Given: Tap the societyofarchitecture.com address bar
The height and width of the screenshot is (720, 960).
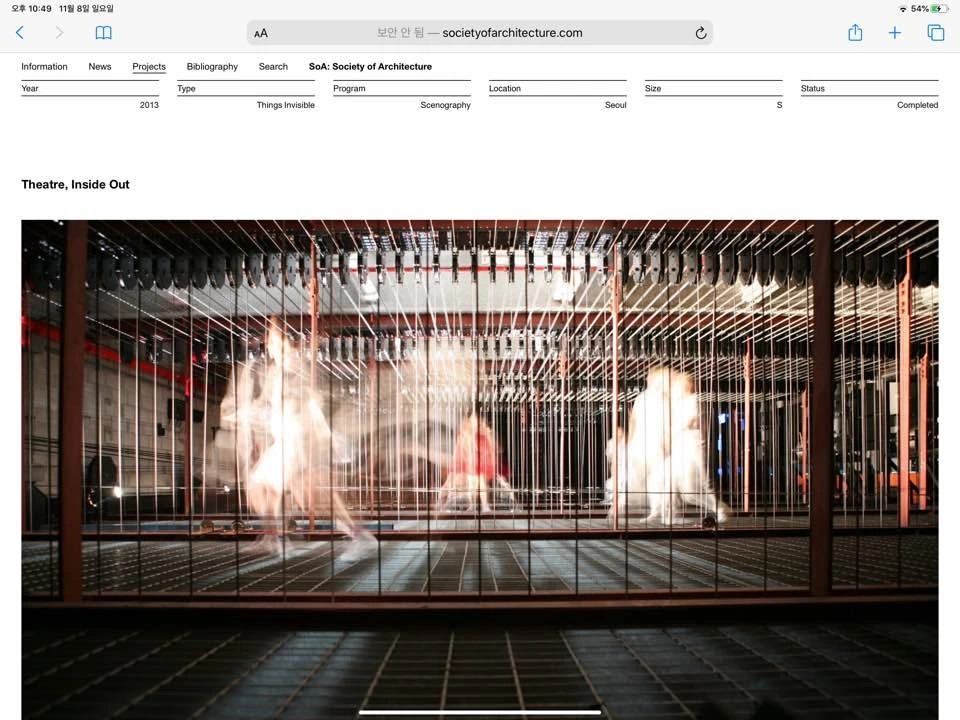Looking at the screenshot, I should [x=479, y=33].
